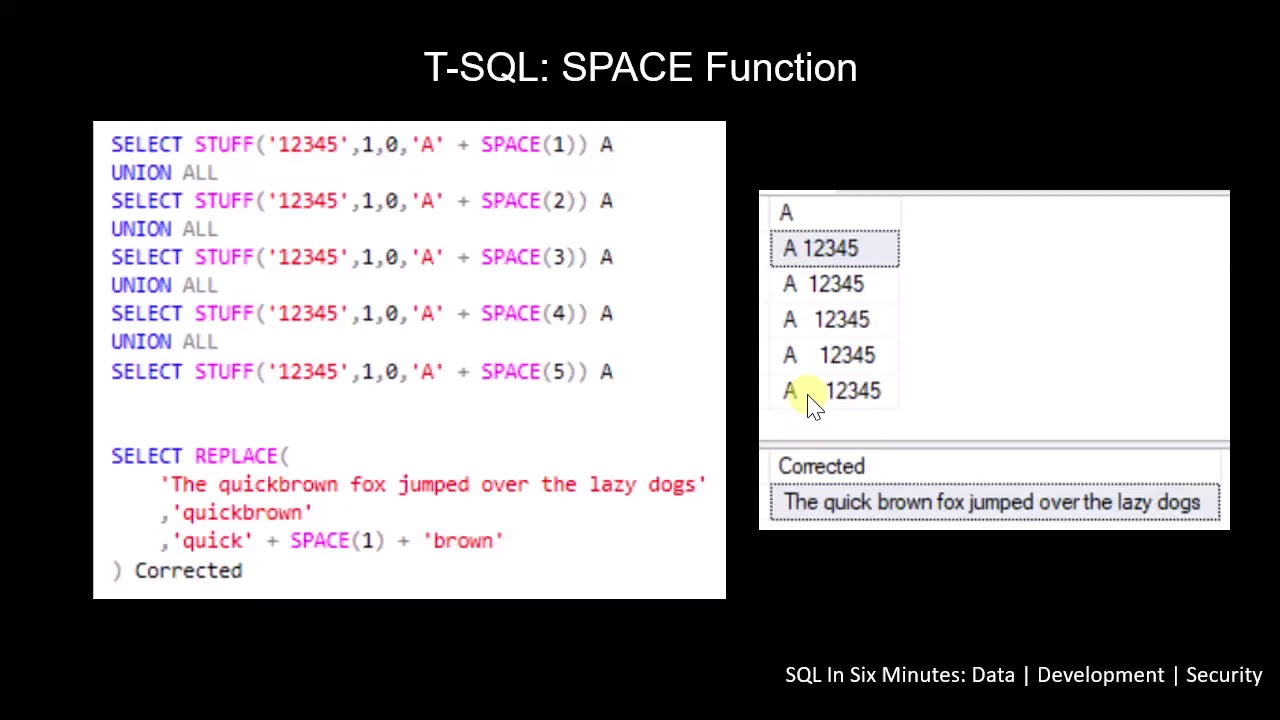The height and width of the screenshot is (720, 1280).
Task: Select the result cell with four spaces before 12345
Action: point(834,356)
